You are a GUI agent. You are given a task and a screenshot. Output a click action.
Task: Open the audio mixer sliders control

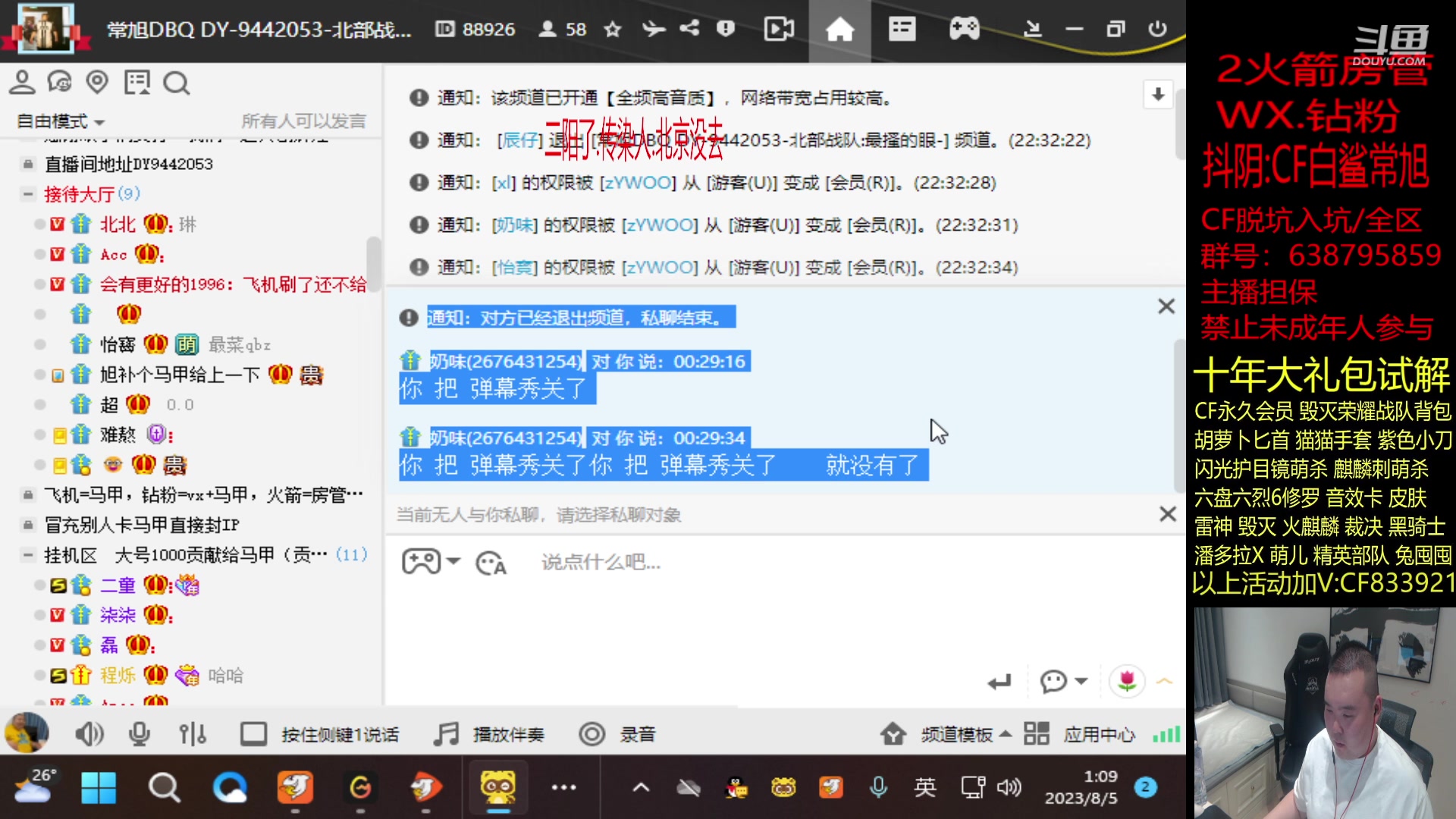pos(193,733)
